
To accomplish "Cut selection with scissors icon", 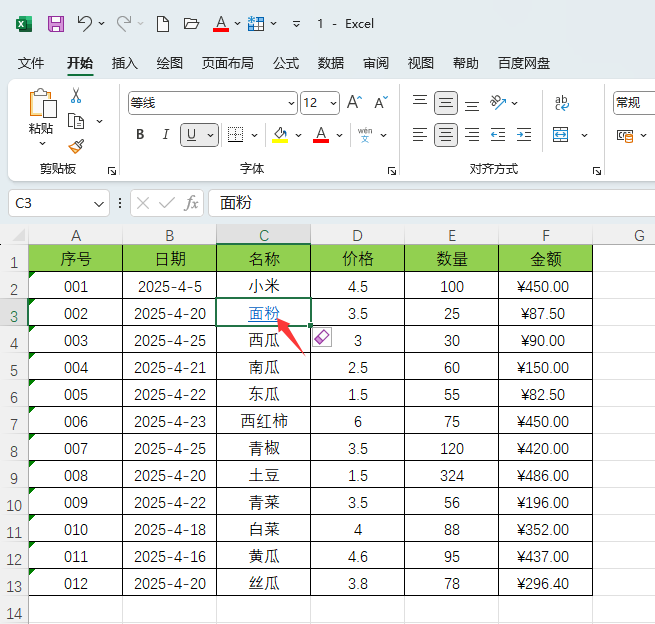I will [76, 95].
